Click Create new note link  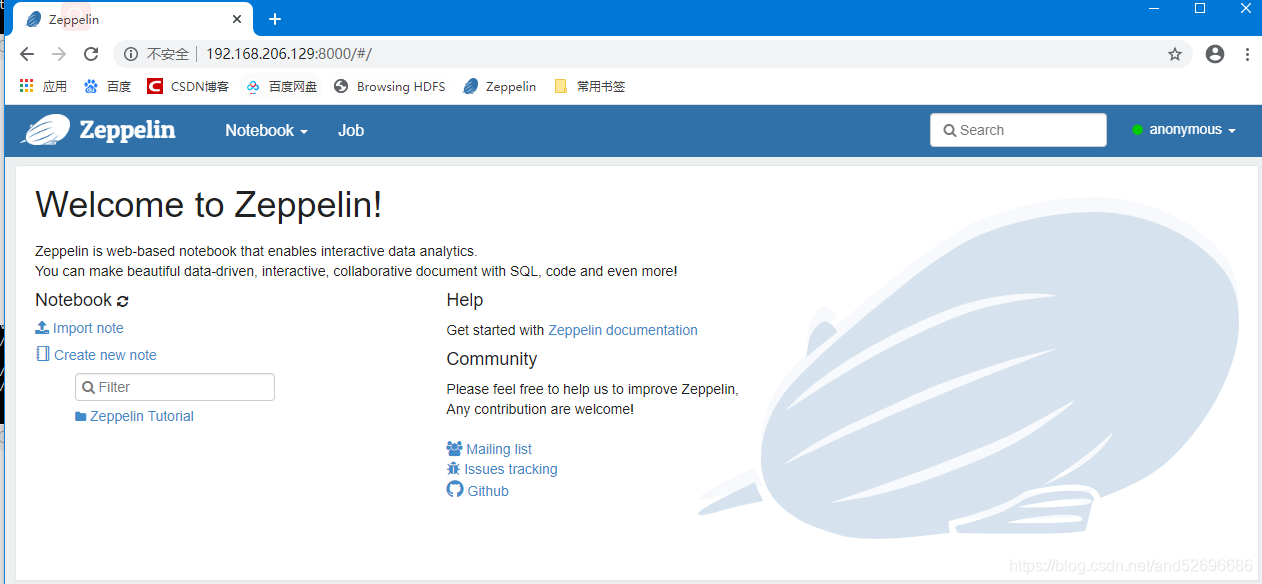pos(96,355)
